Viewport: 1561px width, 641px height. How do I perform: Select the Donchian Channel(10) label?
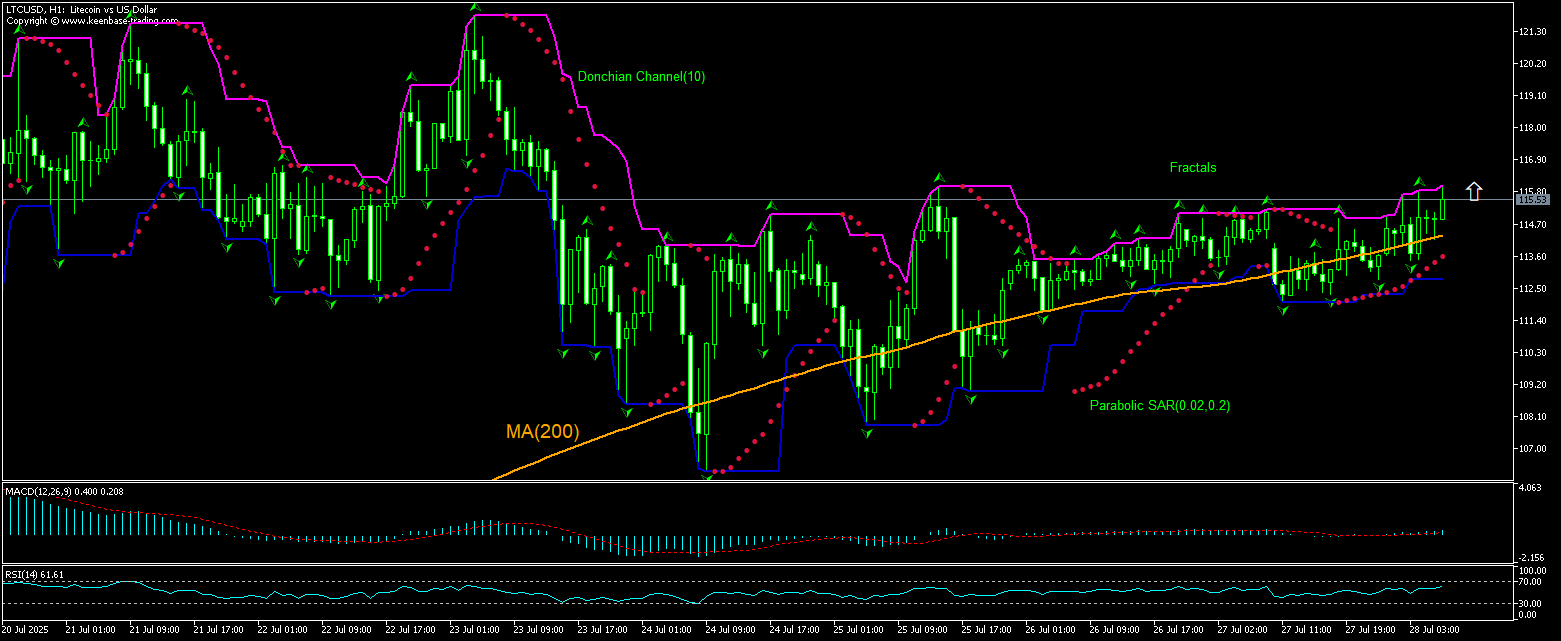(x=641, y=77)
